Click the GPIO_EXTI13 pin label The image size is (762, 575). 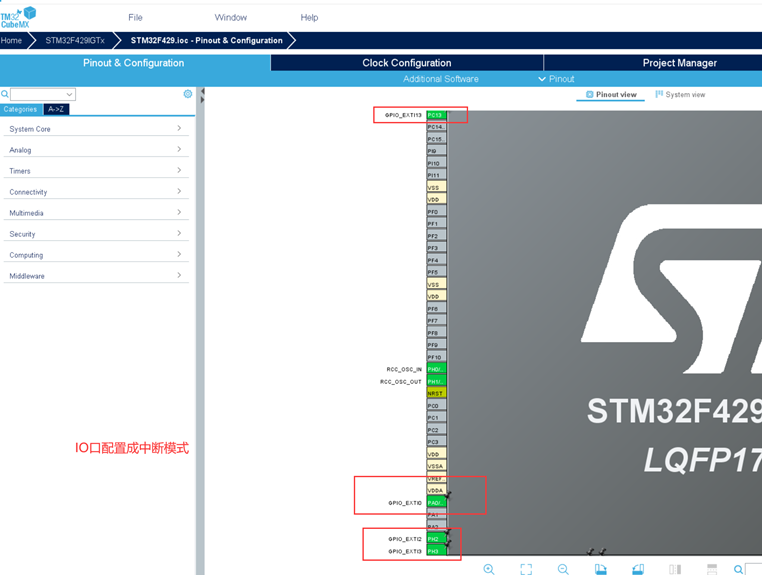point(403,115)
